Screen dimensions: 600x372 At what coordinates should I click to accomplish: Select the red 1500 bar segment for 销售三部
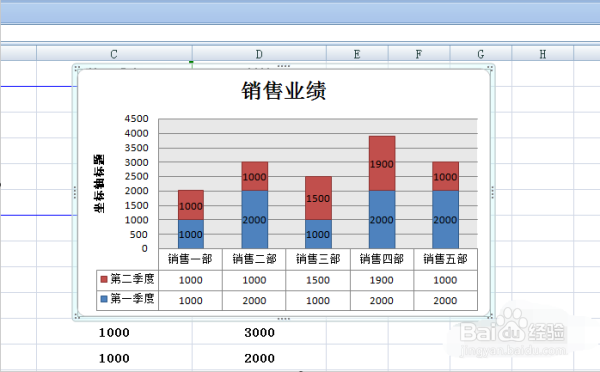[x=318, y=198]
